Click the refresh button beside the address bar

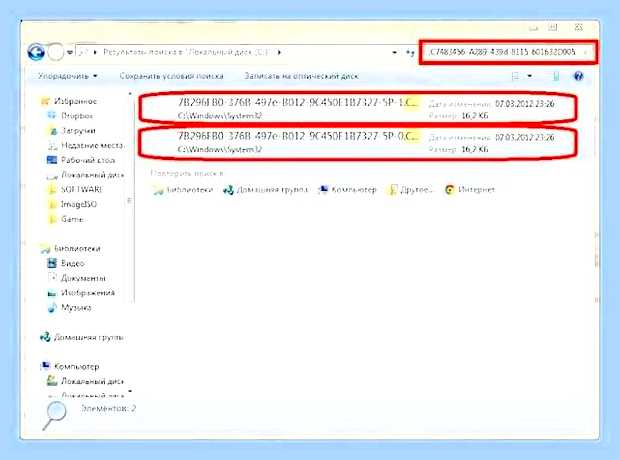pyautogui.click(x=410, y=52)
